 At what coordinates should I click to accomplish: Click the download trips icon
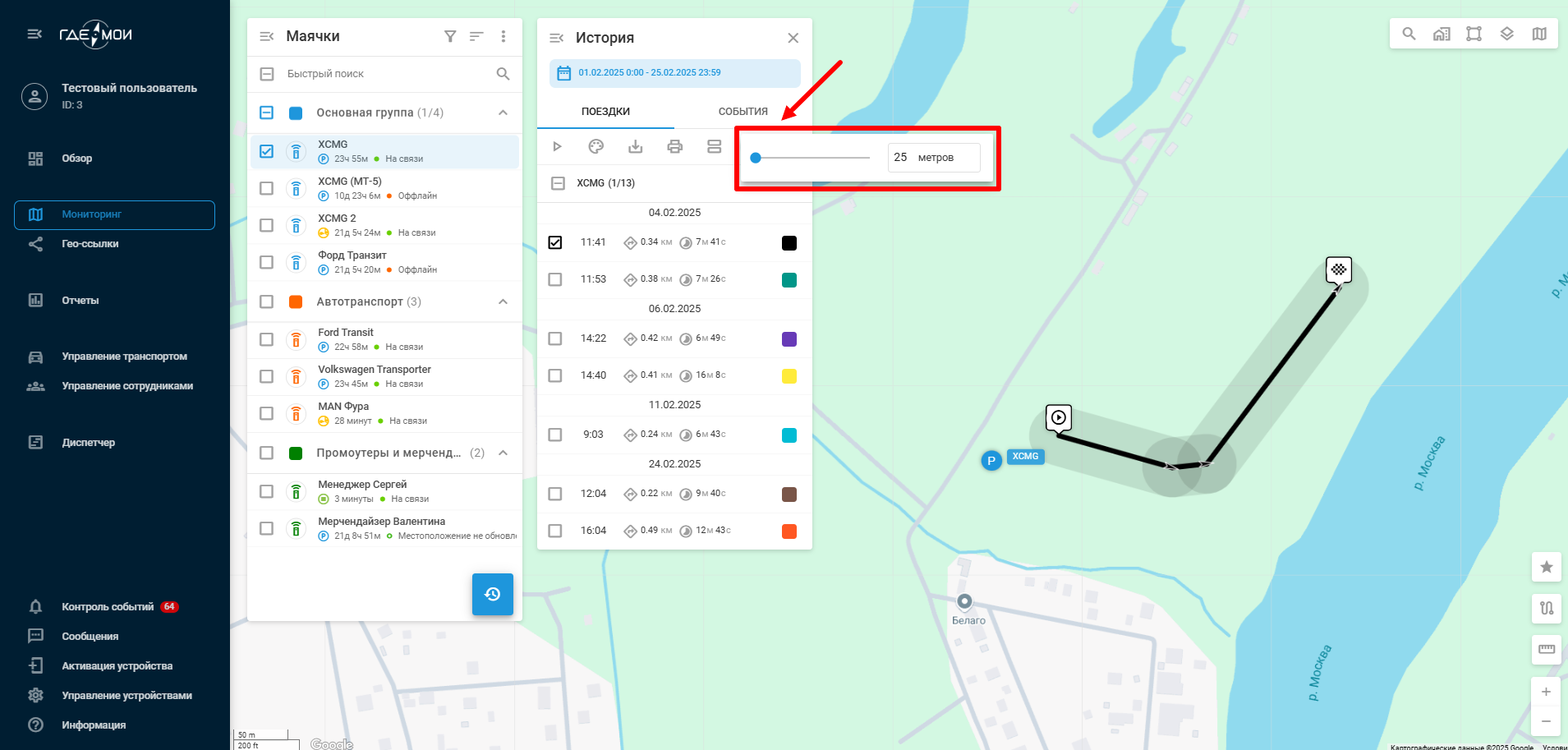click(x=636, y=147)
